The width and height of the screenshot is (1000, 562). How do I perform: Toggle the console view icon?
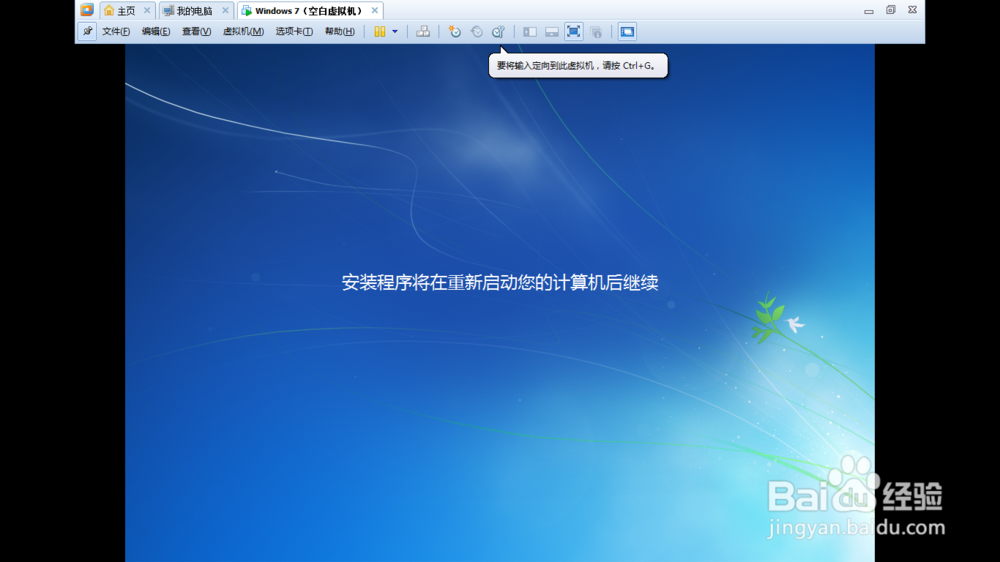tap(627, 31)
